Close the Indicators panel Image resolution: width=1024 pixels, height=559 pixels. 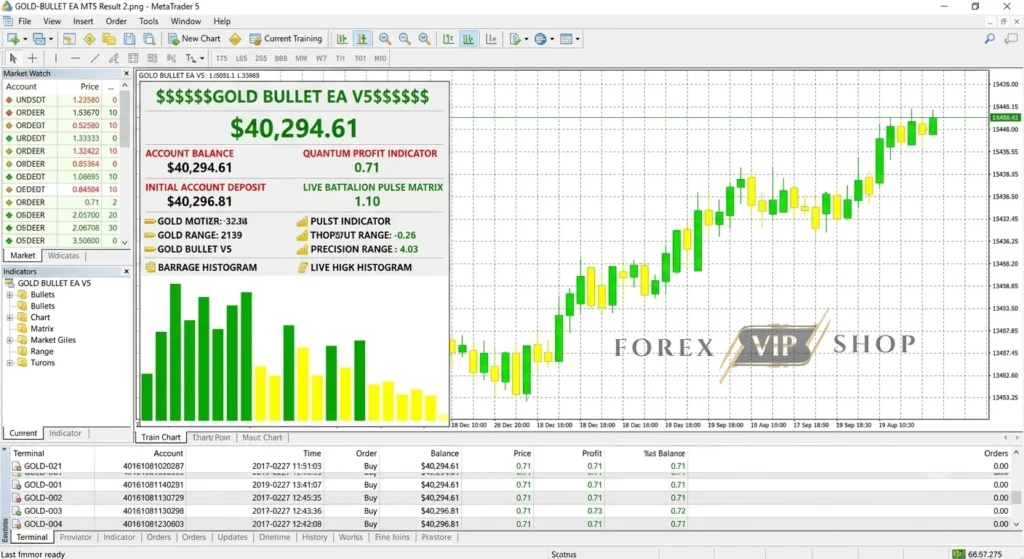pyautogui.click(x=126, y=272)
